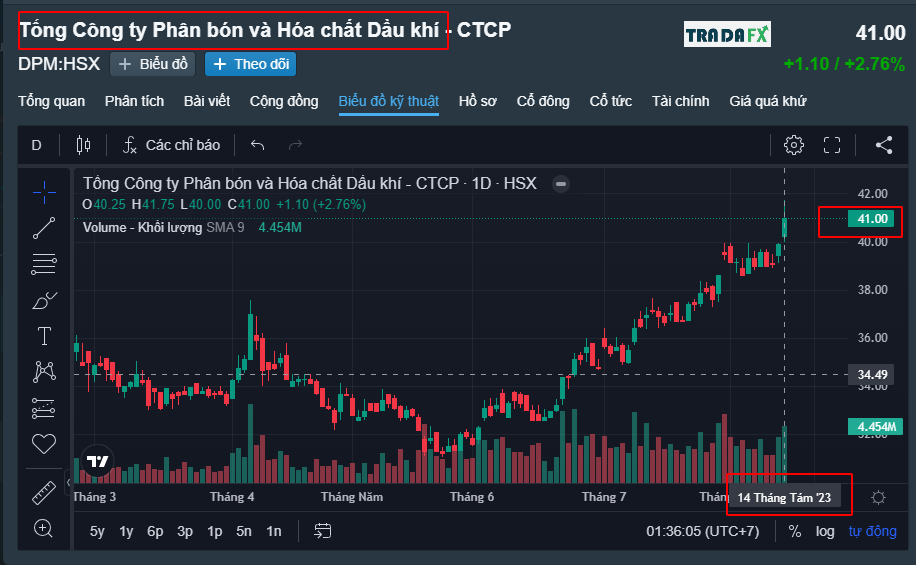This screenshot has width=916, height=565.
Task: Open the Cổ đông tab
Action: click(543, 101)
